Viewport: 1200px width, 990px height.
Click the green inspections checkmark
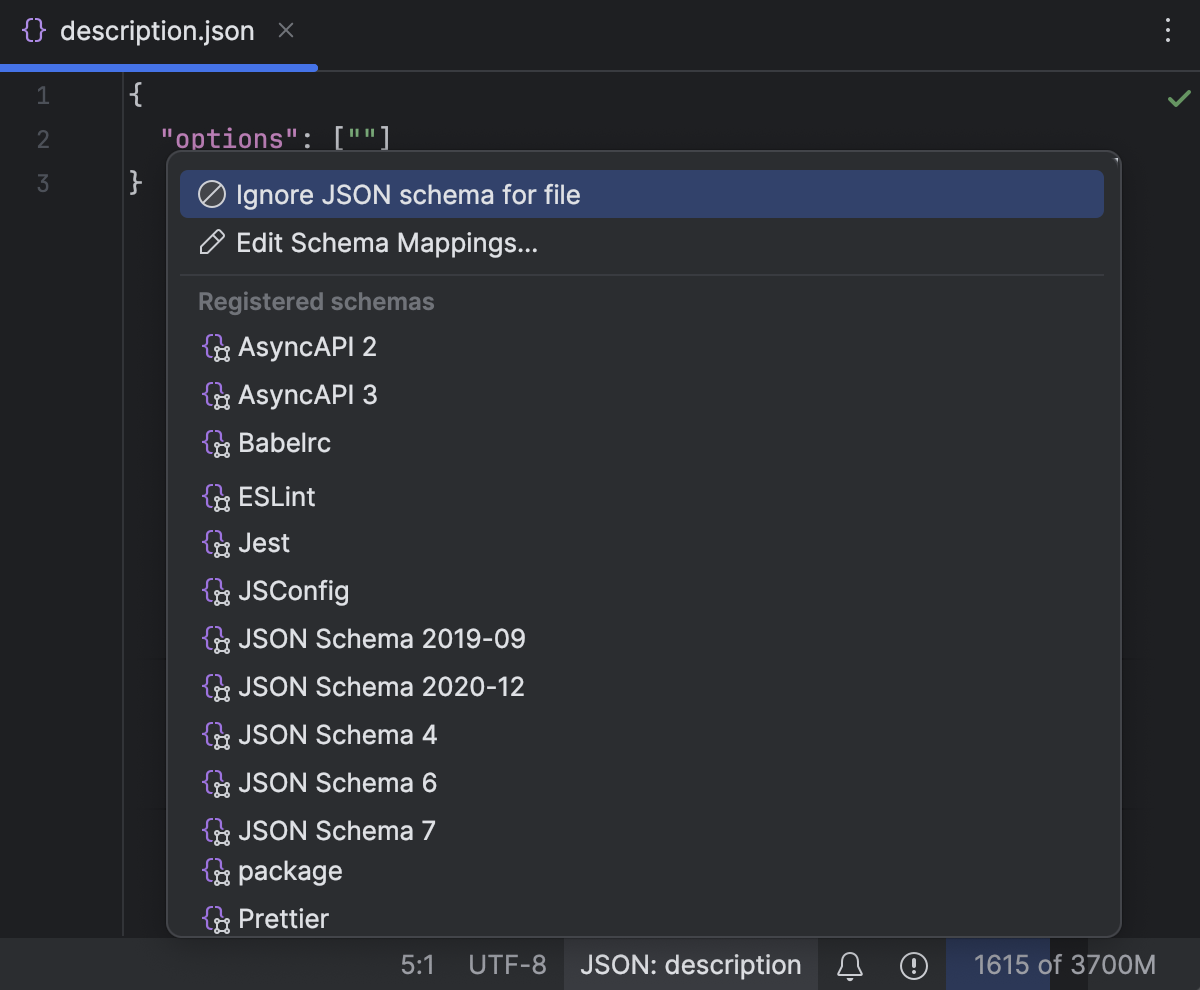[x=1179, y=97]
